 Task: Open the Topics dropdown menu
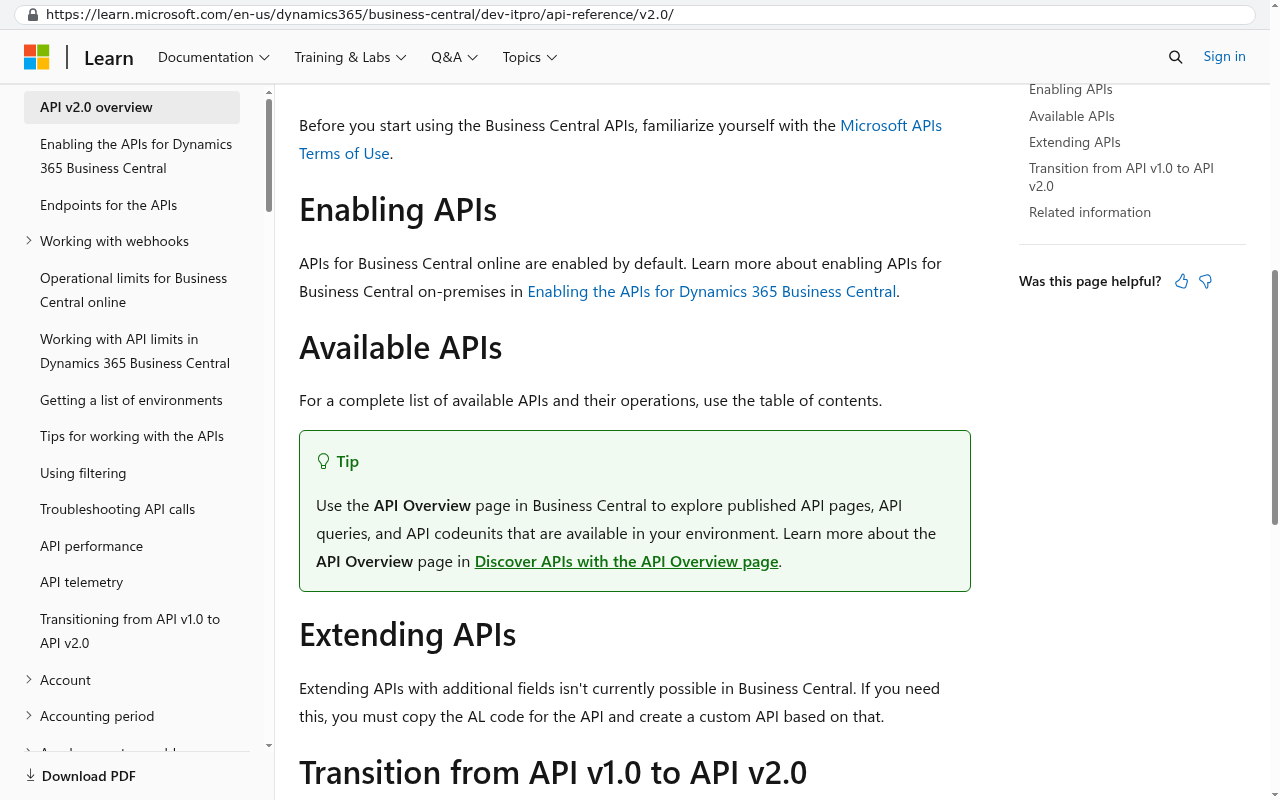click(x=530, y=57)
